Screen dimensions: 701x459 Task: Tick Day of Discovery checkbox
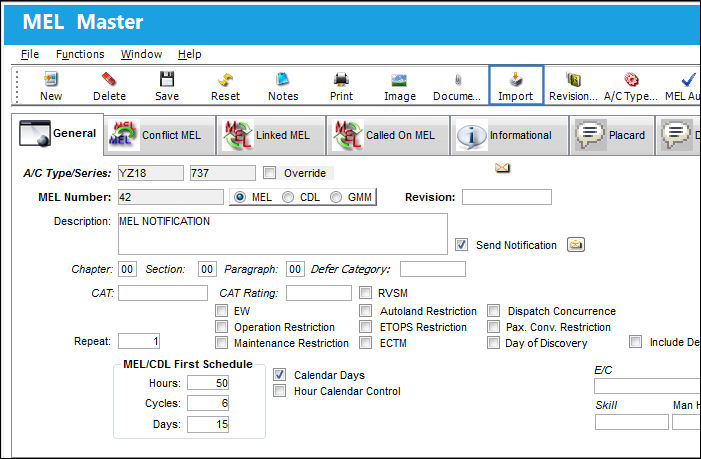click(x=494, y=343)
